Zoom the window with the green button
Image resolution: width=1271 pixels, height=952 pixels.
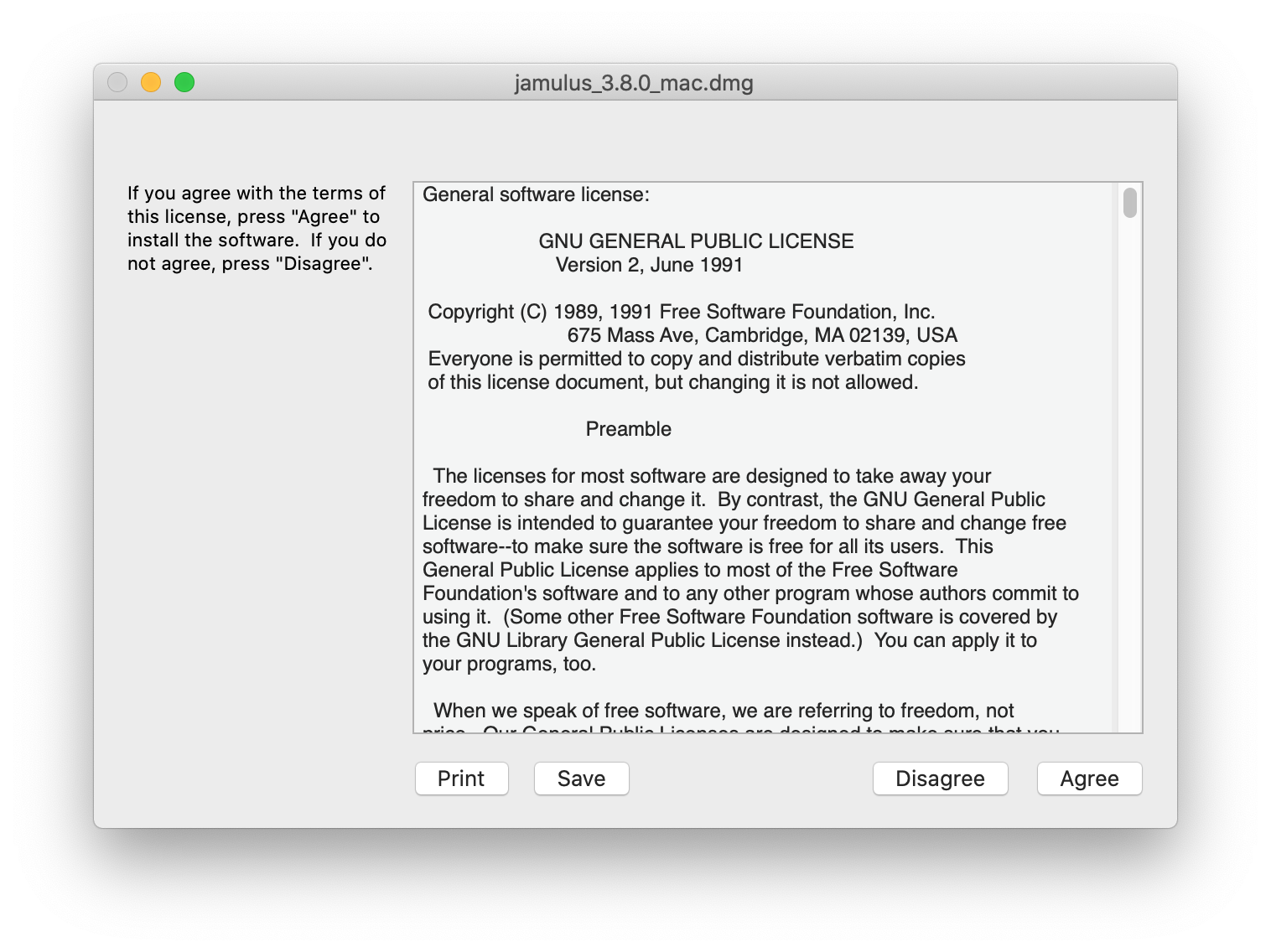coord(184,82)
